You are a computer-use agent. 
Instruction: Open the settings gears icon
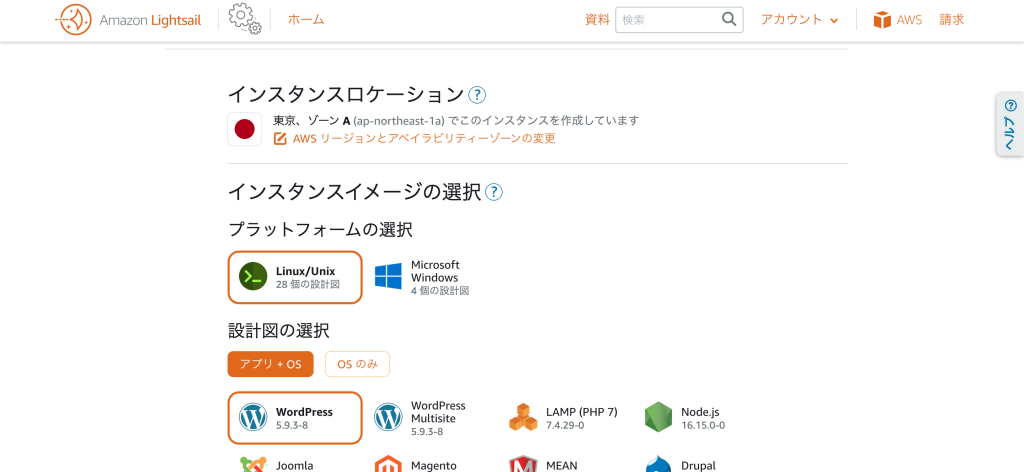coord(245,20)
